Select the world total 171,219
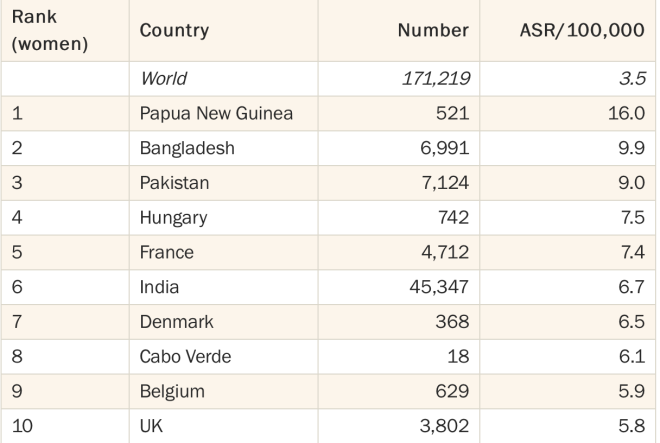This screenshot has height=443, width=660. click(436, 79)
